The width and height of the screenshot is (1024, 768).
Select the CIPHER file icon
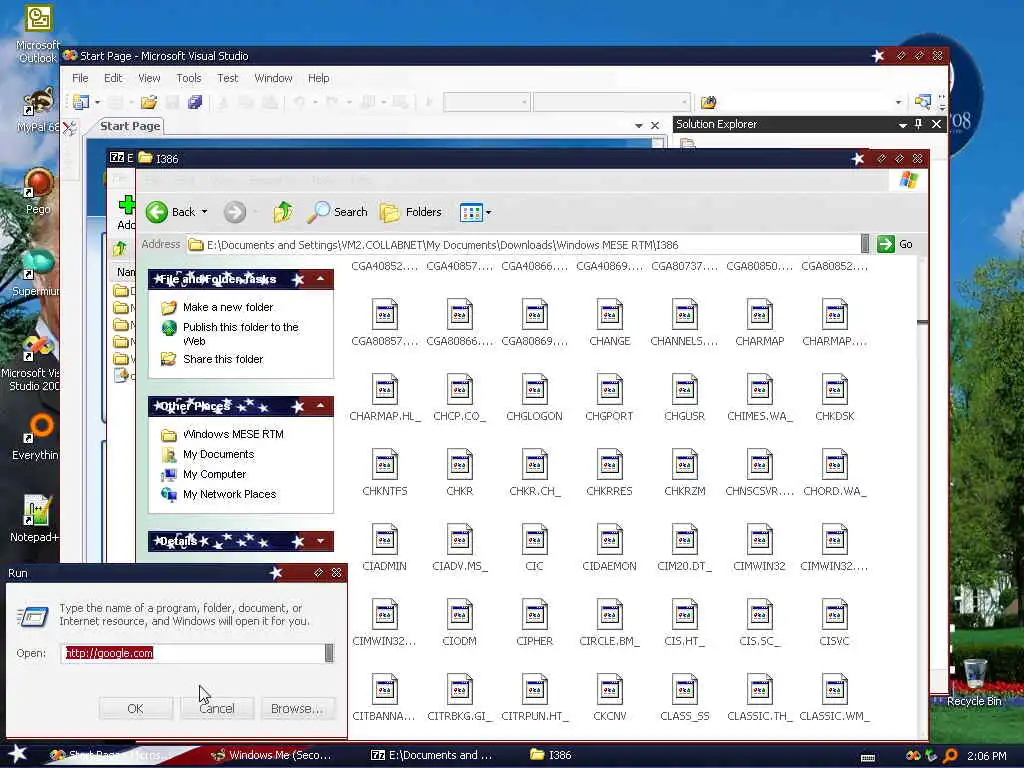[534, 615]
